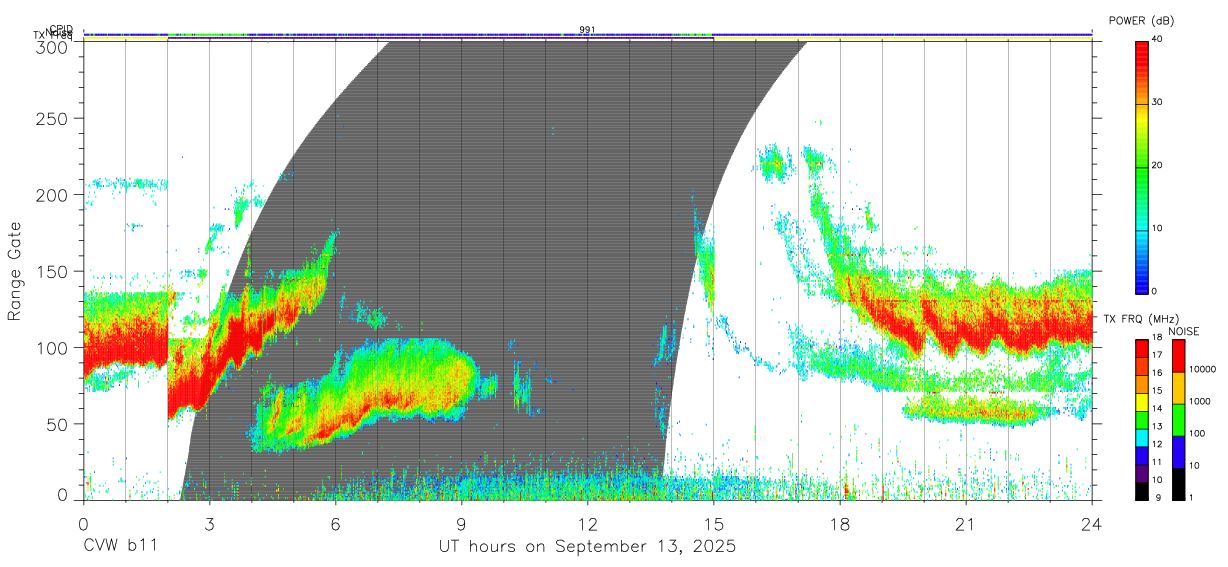Click the 6 tick label on UT hours axis
The width and height of the screenshot is (1228, 567).
[x=336, y=524]
